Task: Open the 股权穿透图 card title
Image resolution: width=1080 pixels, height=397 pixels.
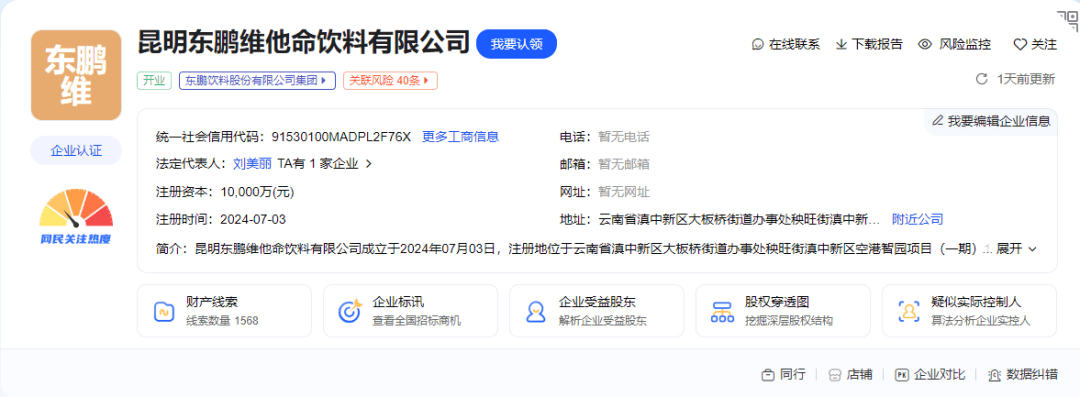Action: [777, 303]
